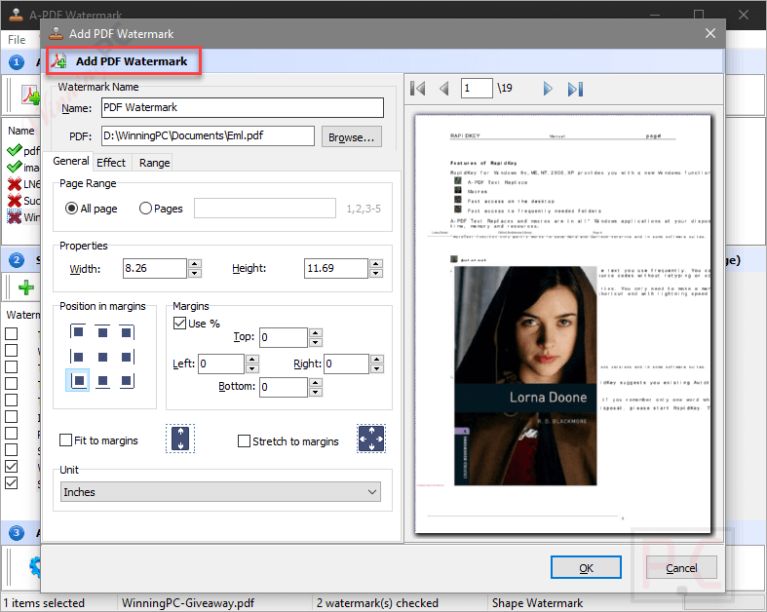Click the Height value field

336,268
